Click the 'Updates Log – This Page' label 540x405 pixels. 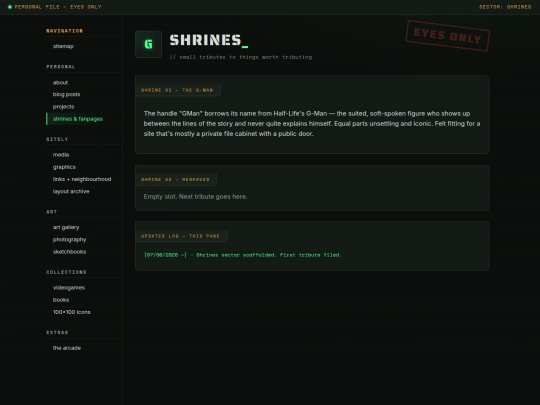click(180, 236)
